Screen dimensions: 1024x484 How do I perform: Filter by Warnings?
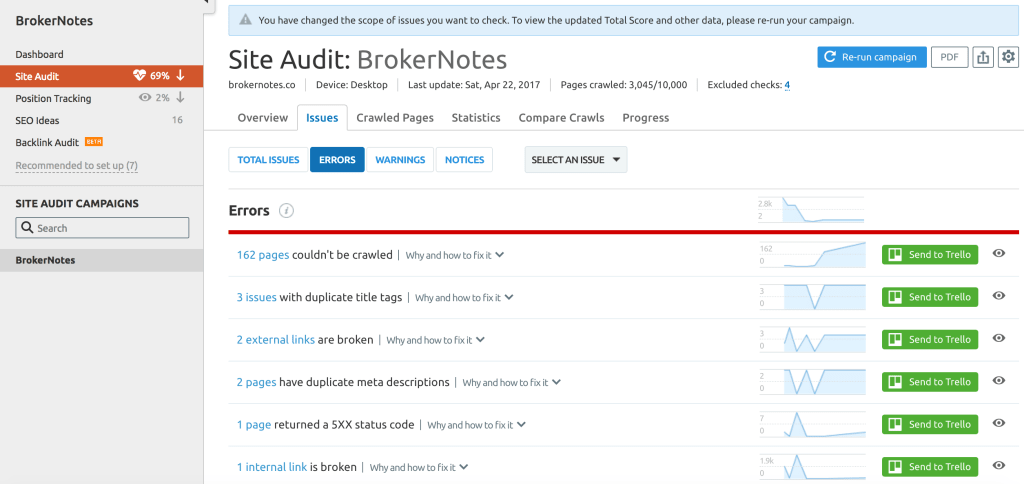400,159
